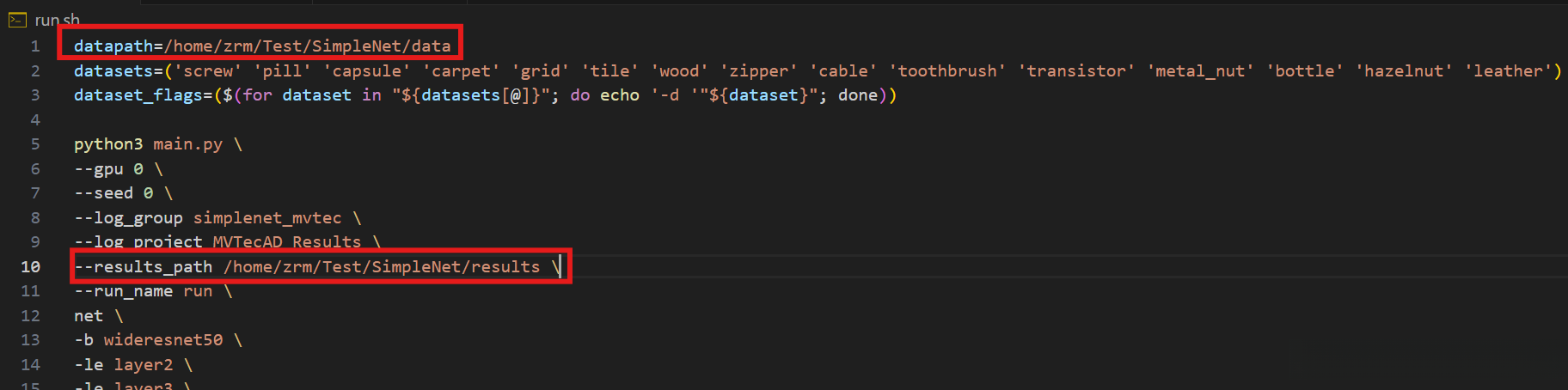Click the --run_name option

pos(124,292)
